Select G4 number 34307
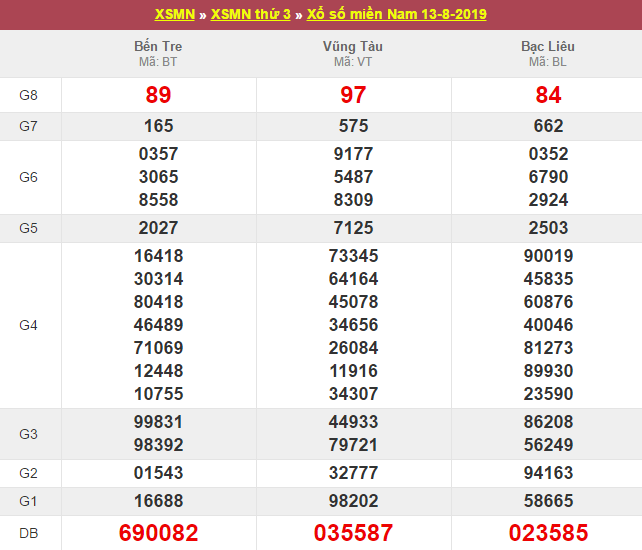 coord(353,394)
